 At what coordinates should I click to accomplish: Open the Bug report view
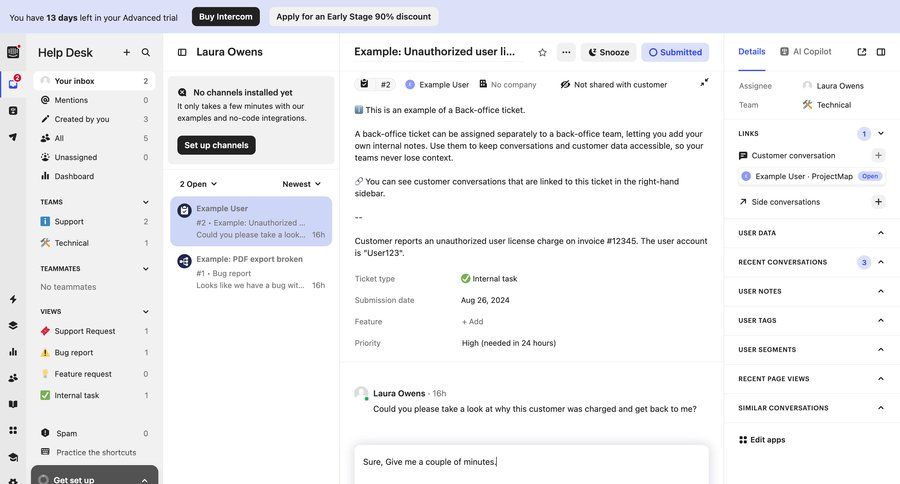(x=94, y=353)
